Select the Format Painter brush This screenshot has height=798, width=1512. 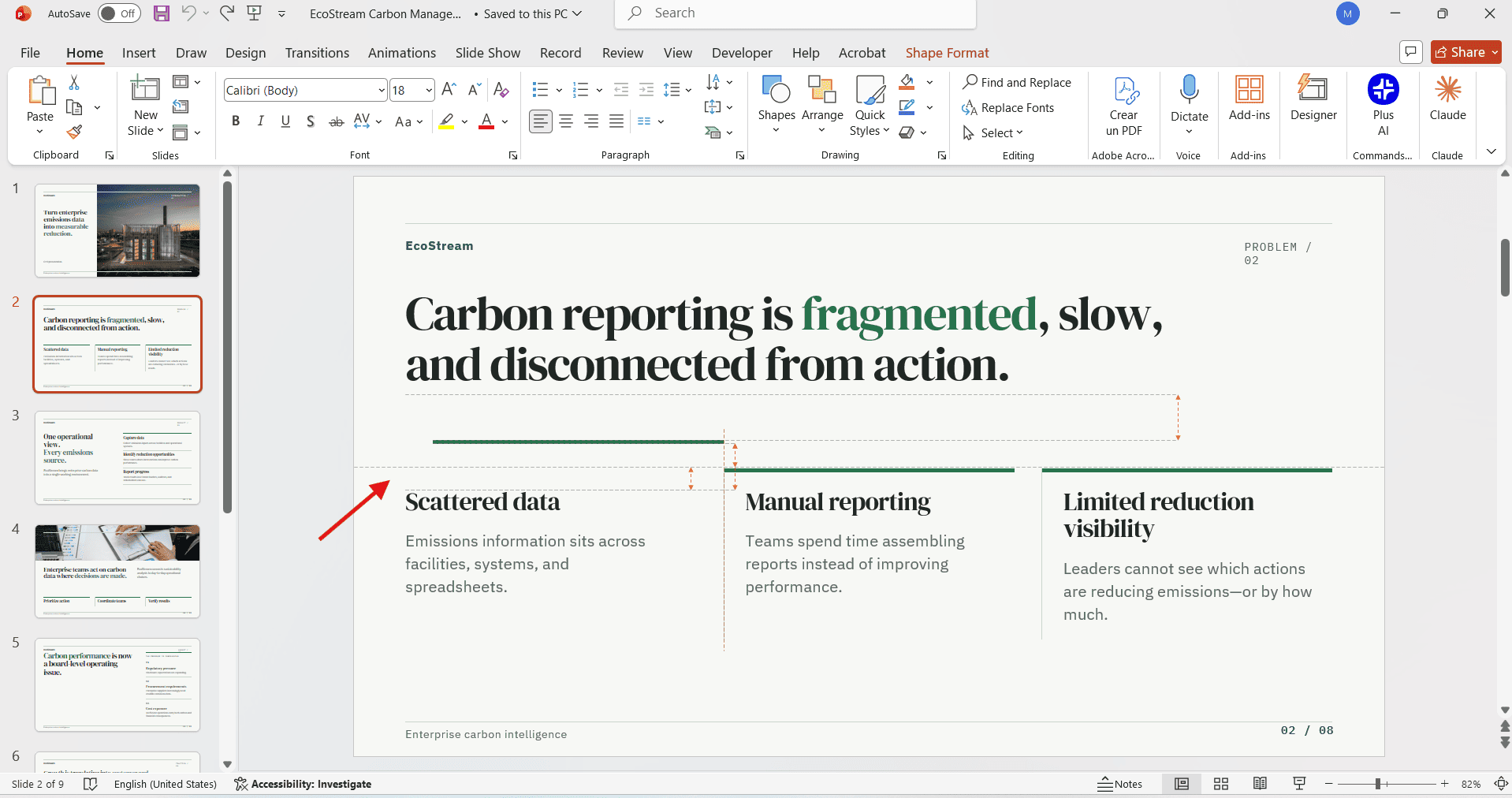click(x=75, y=132)
